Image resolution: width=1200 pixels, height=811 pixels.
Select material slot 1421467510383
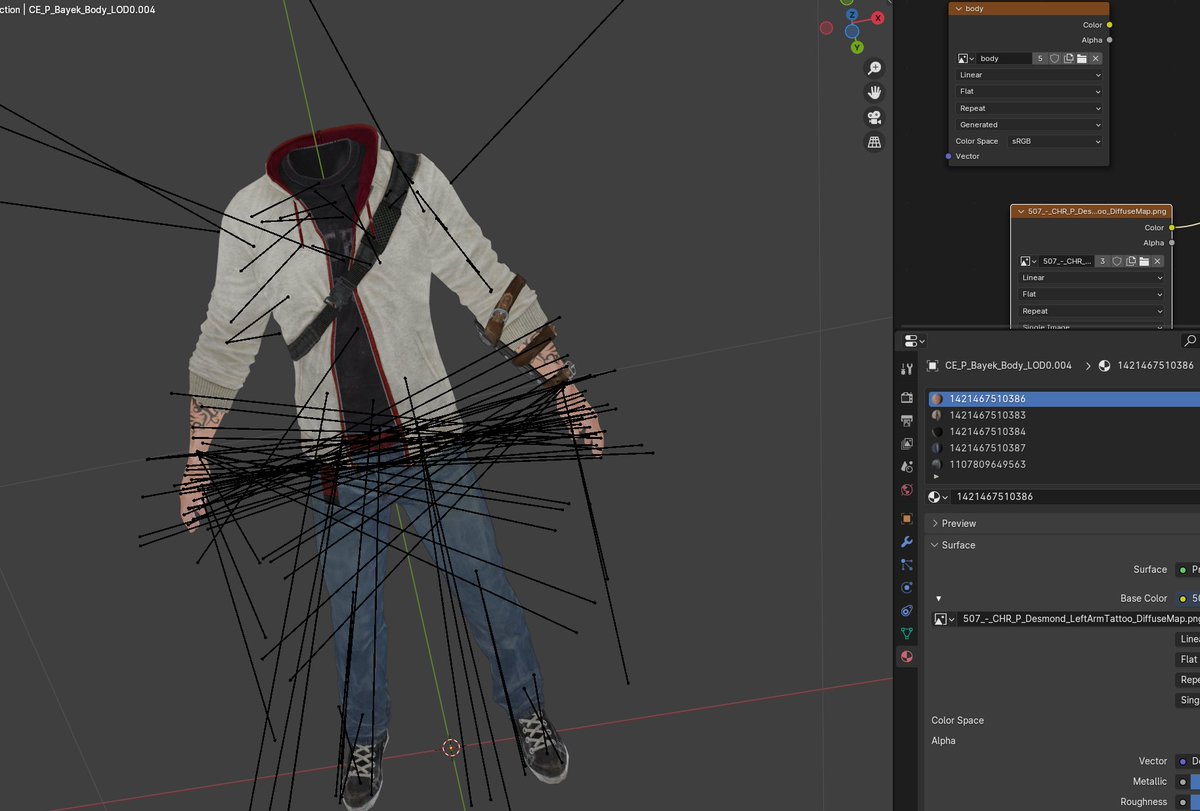tap(1063, 415)
